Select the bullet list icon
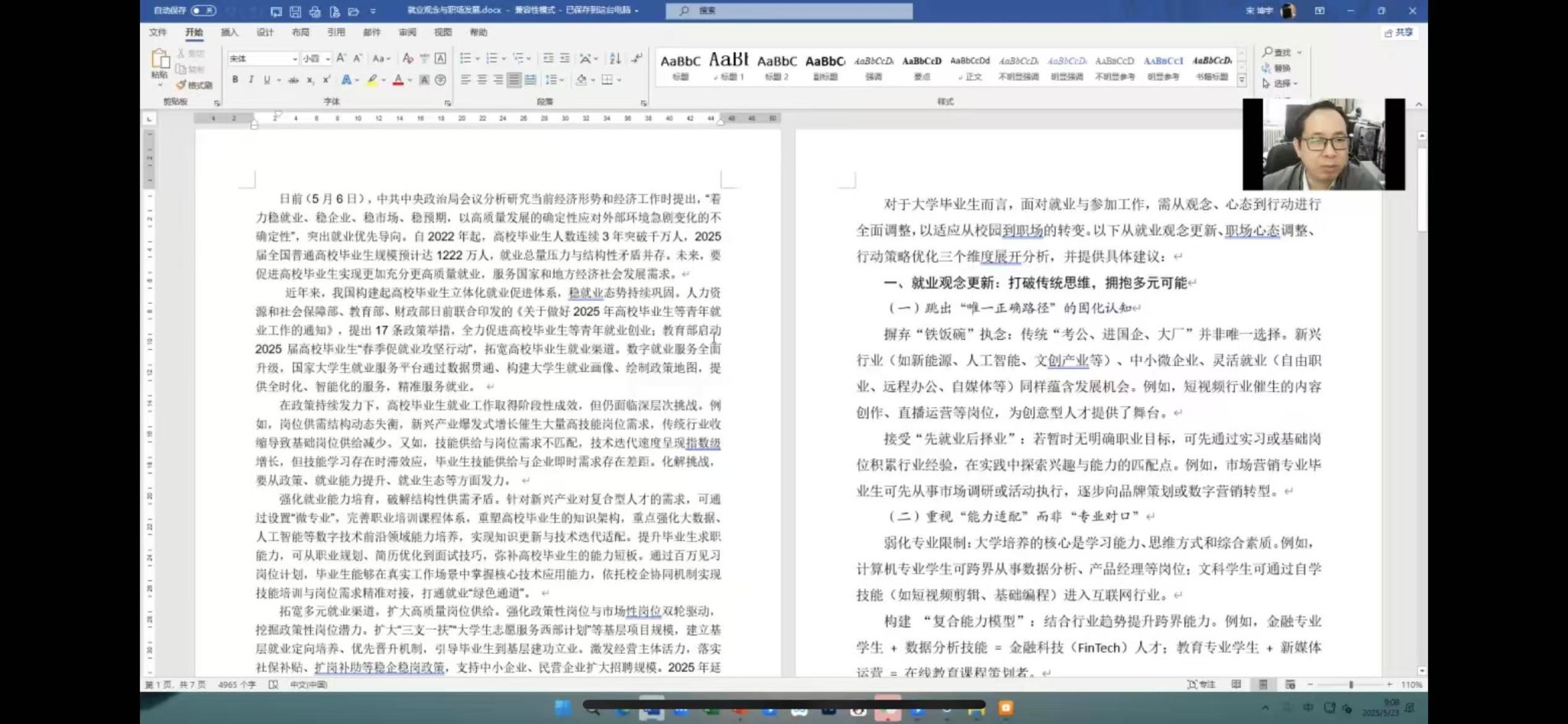 (x=465, y=58)
